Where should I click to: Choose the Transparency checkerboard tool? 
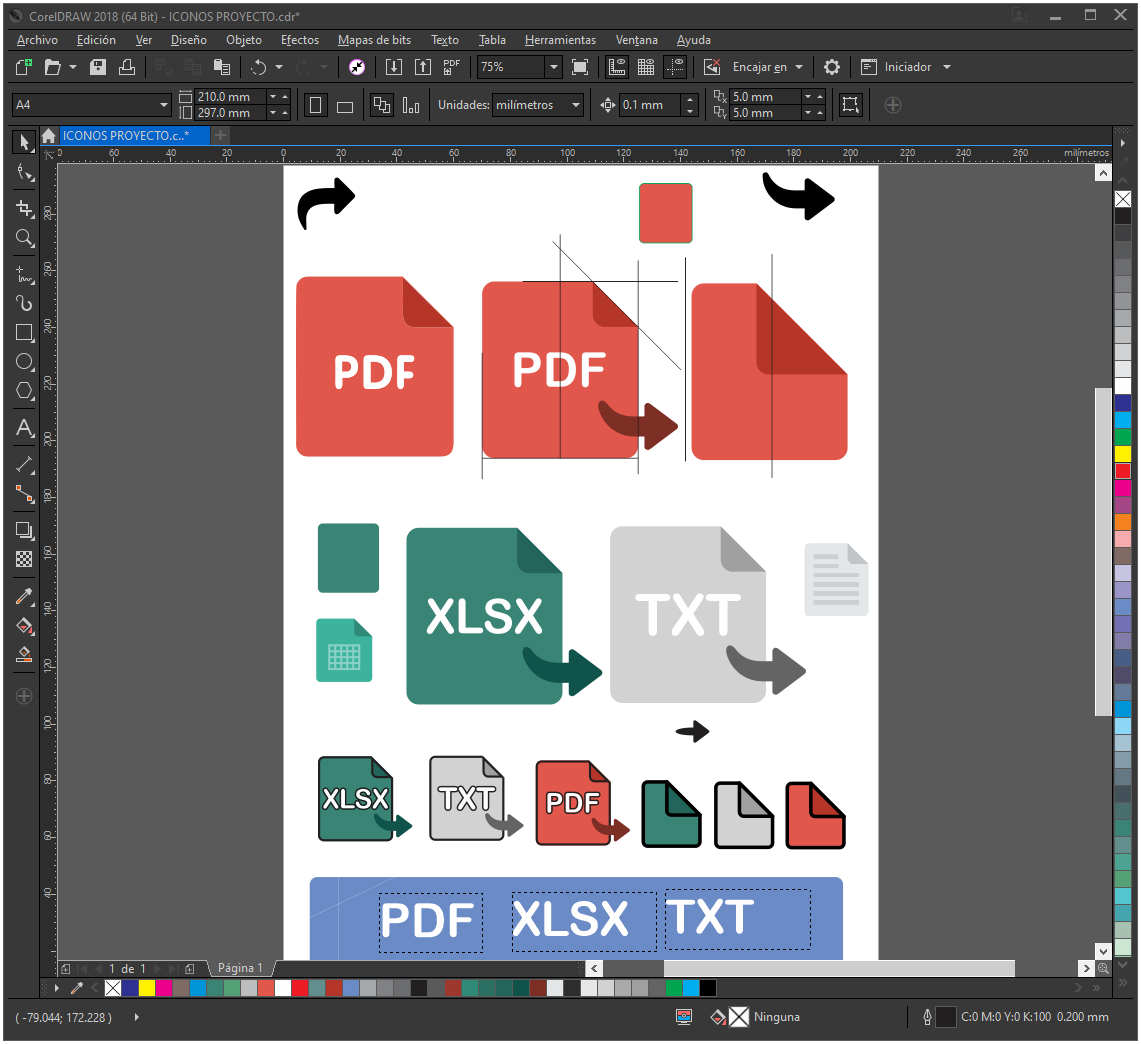tap(24, 559)
